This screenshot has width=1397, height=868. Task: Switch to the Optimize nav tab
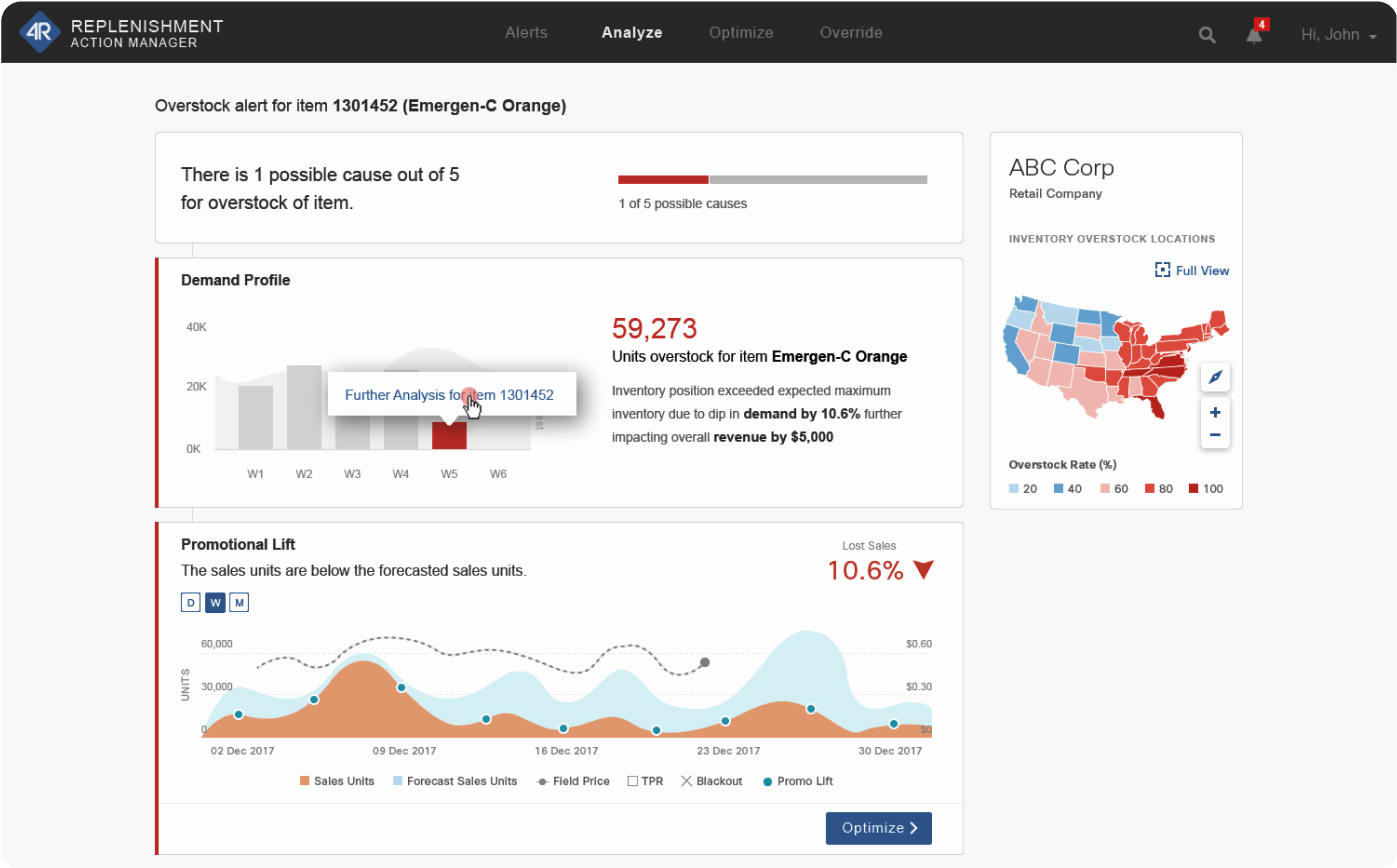(x=741, y=33)
